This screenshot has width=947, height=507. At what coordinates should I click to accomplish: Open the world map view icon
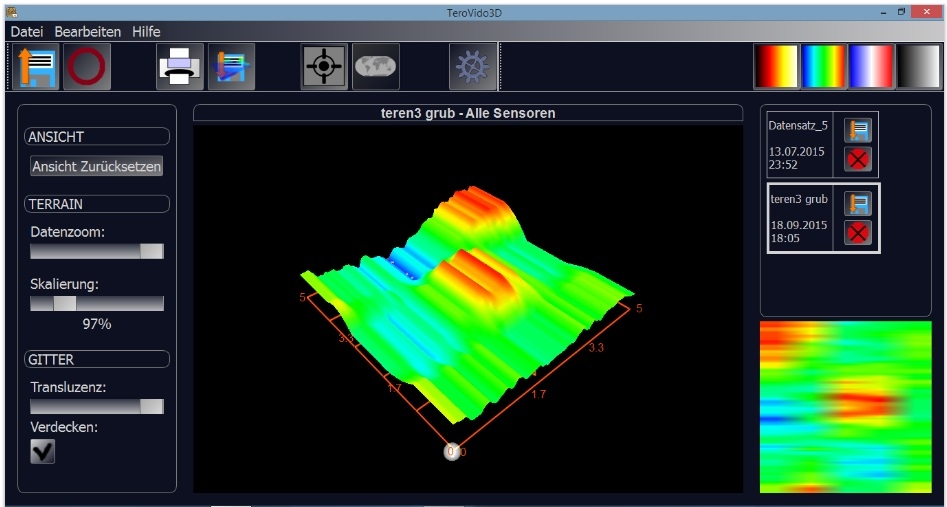click(x=375, y=67)
